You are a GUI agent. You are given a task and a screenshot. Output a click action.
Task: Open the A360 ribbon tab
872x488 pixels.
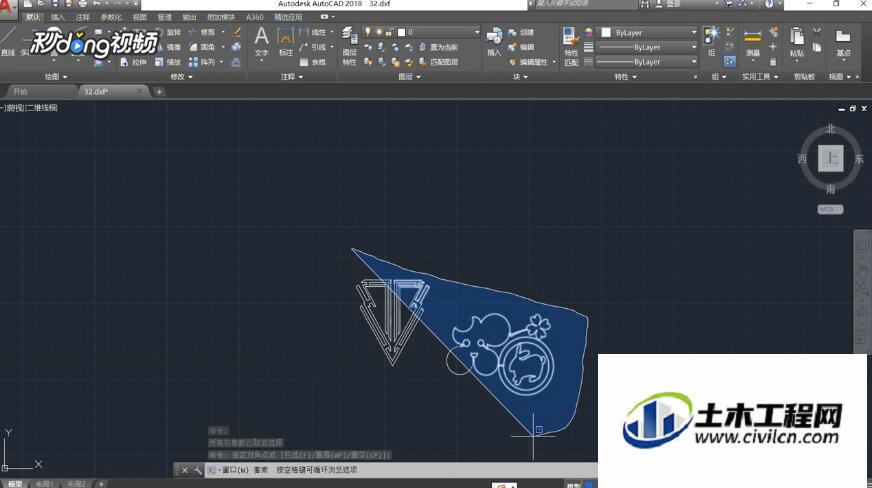tap(255, 17)
